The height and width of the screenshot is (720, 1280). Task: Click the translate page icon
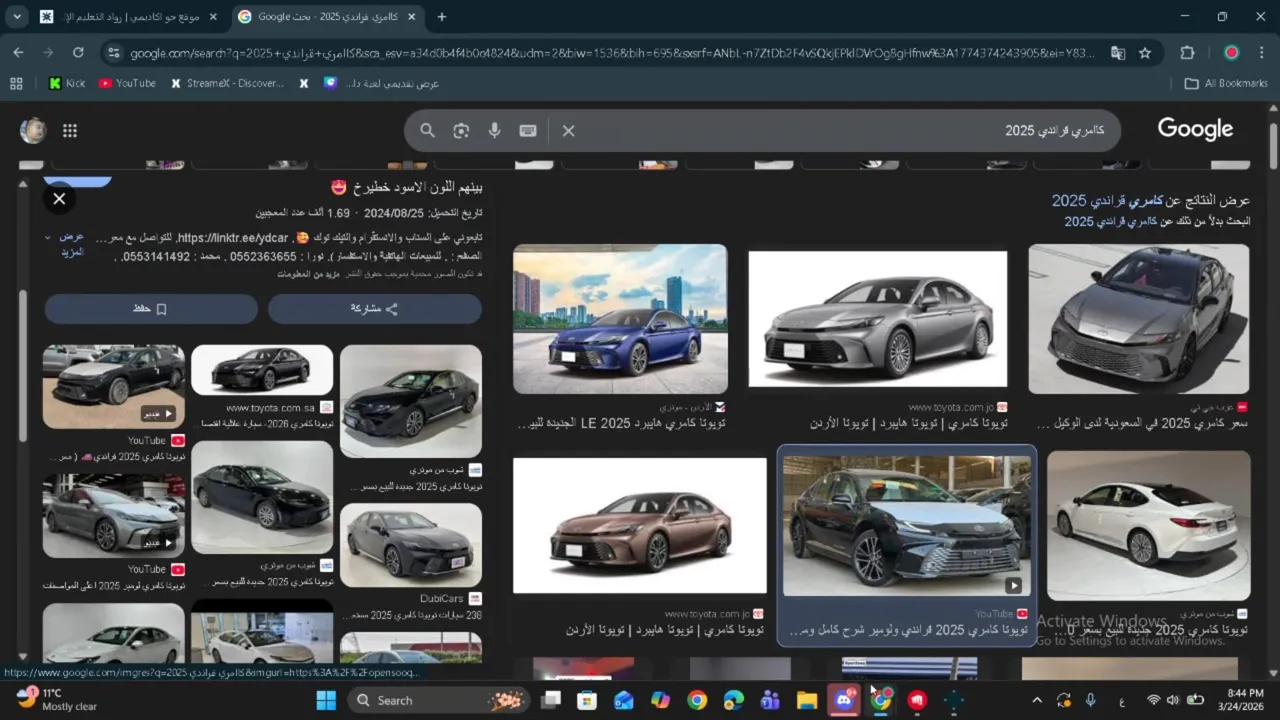point(1118,53)
